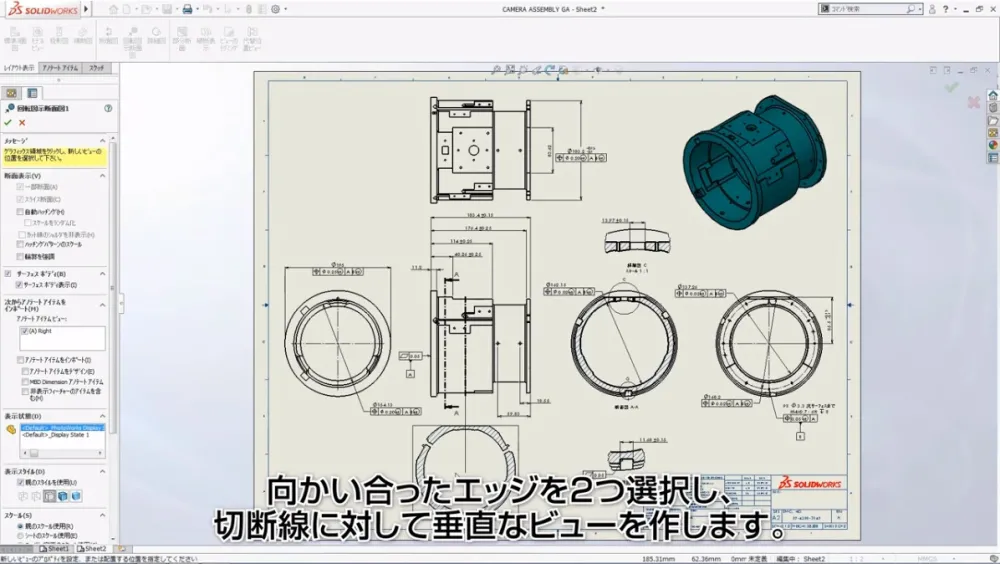Toggle the 親のスタイルを使用 checkbox
This screenshot has height=564, width=1000.
pos(20,482)
